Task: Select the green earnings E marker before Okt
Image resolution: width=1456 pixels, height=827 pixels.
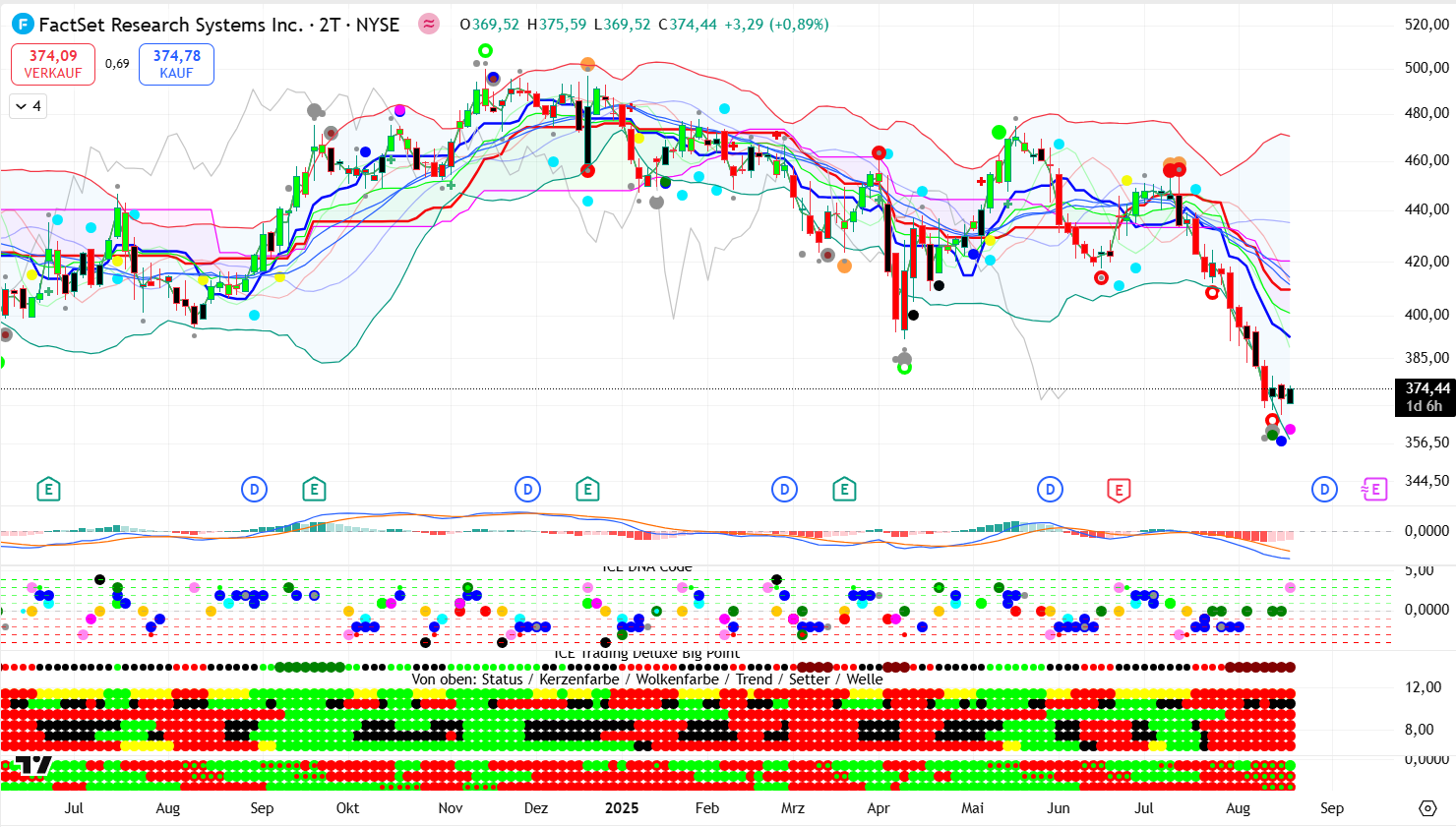Action: click(x=314, y=490)
